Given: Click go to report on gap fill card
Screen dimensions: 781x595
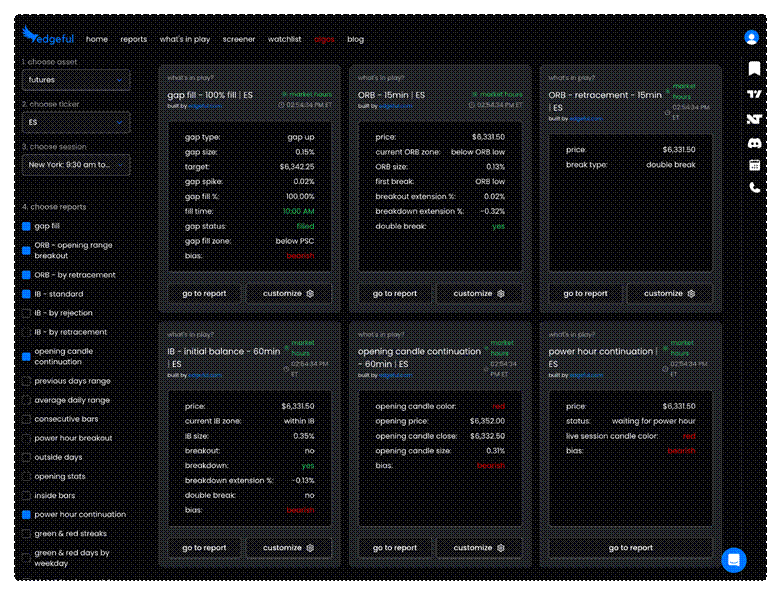Looking at the screenshot, I should [204, 294].
